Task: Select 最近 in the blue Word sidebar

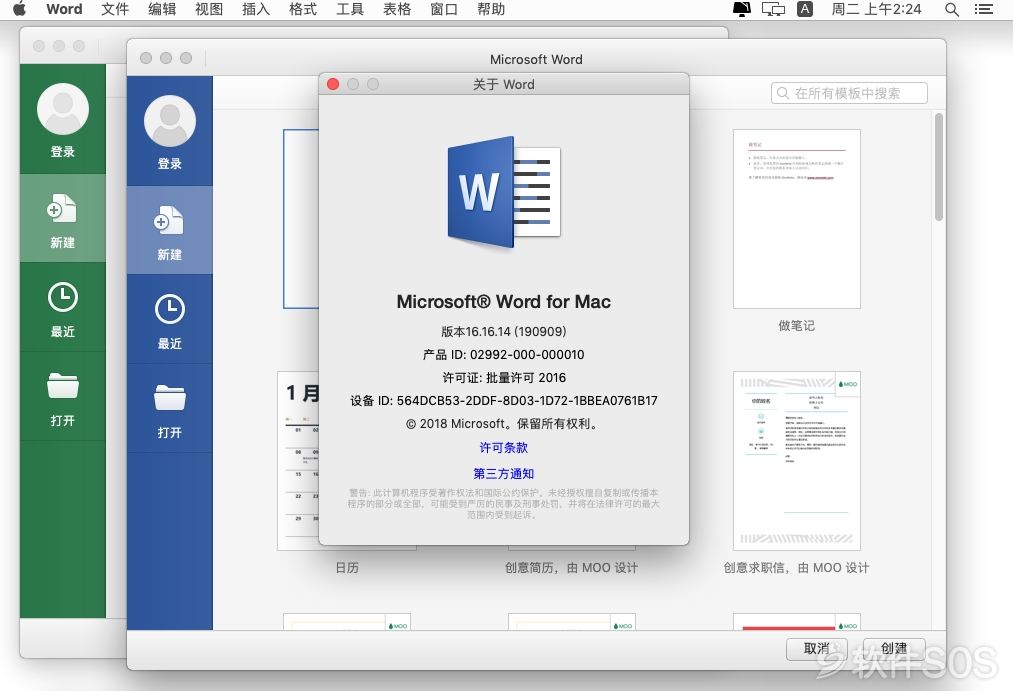Action: pyautogui.click(x=170, y=320)
